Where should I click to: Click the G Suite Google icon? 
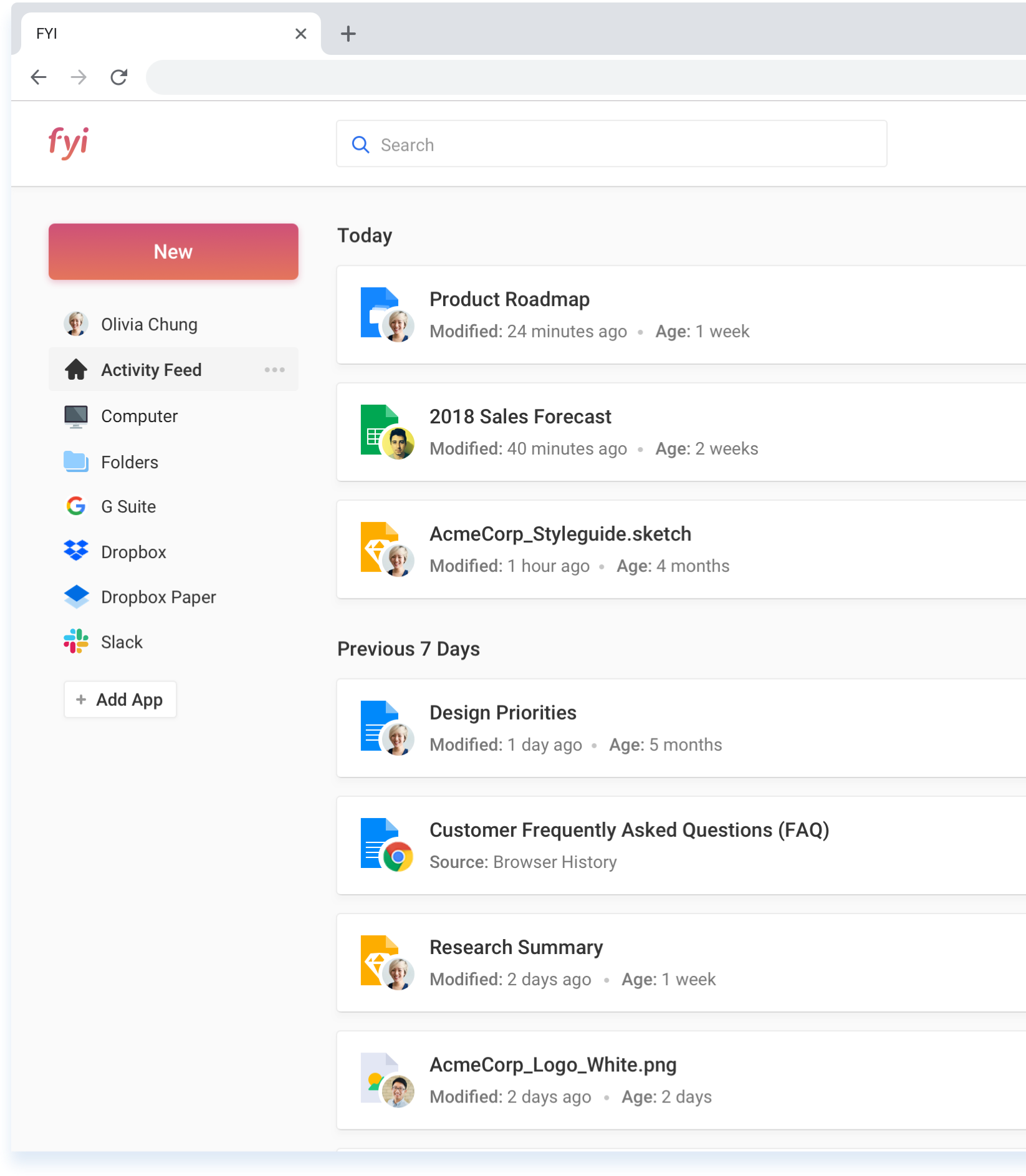point(76,506)
